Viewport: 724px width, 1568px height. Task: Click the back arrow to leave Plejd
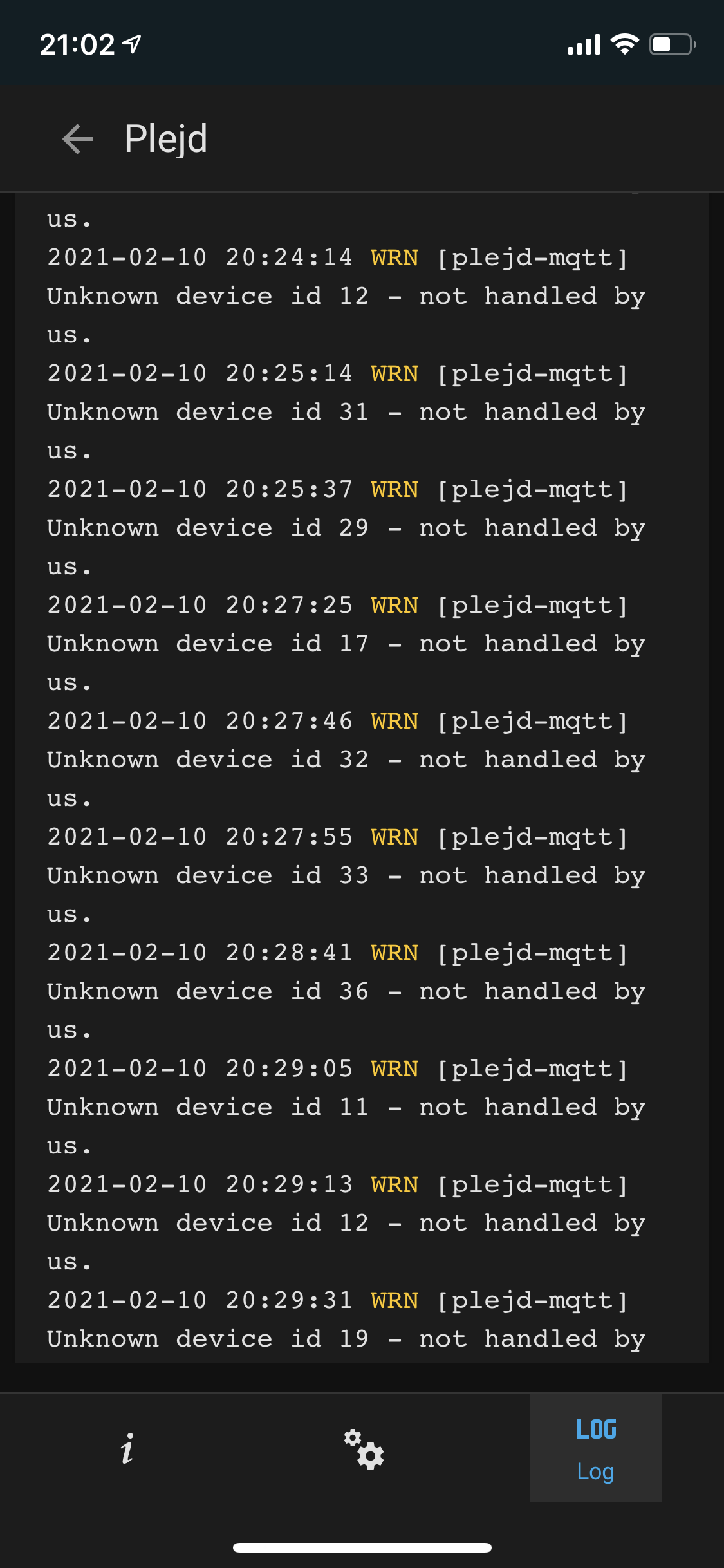coord(76,138)
